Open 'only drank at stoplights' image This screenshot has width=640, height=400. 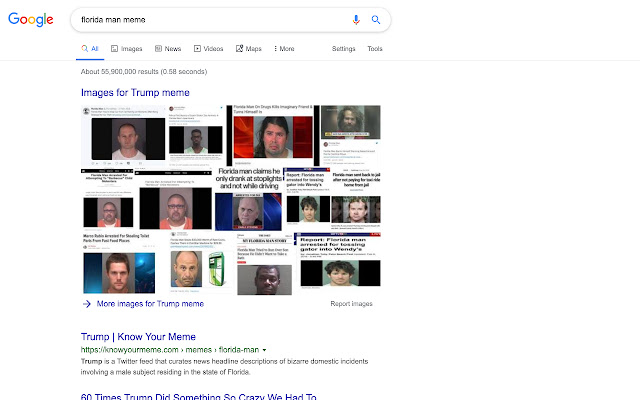[x=249, y=199]
